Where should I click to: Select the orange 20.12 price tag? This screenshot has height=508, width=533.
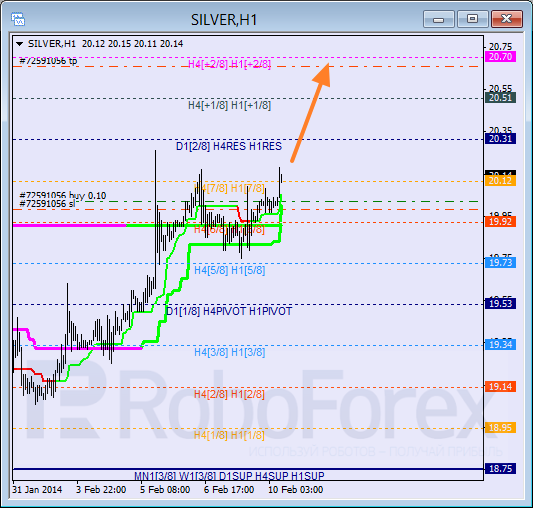pos(500,181)
